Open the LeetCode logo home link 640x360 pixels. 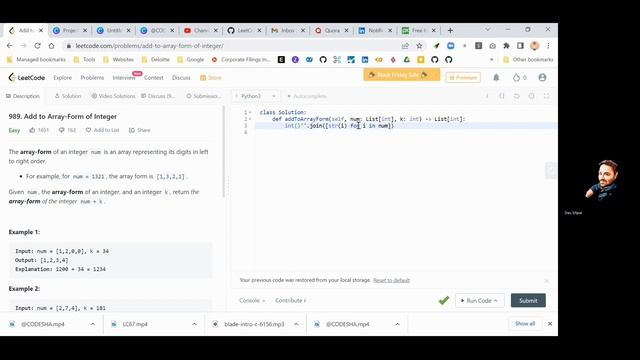tap(27, 78)
